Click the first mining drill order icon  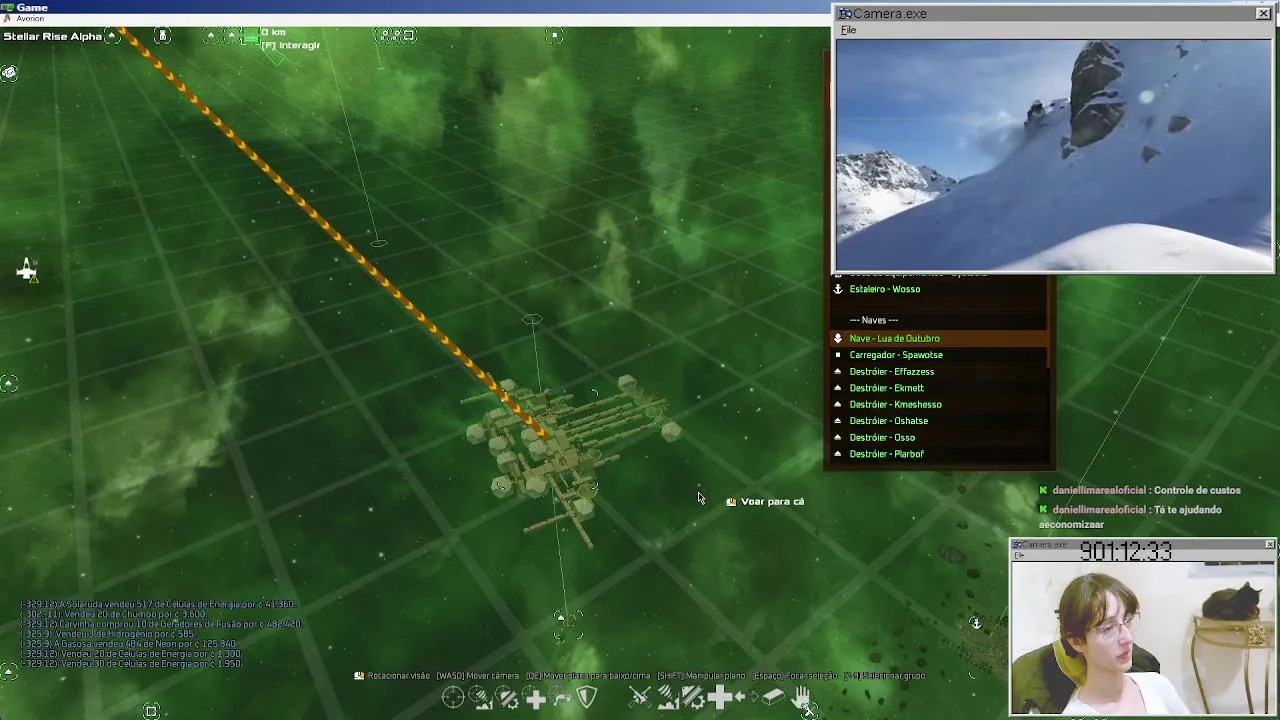tap(481, 697)
